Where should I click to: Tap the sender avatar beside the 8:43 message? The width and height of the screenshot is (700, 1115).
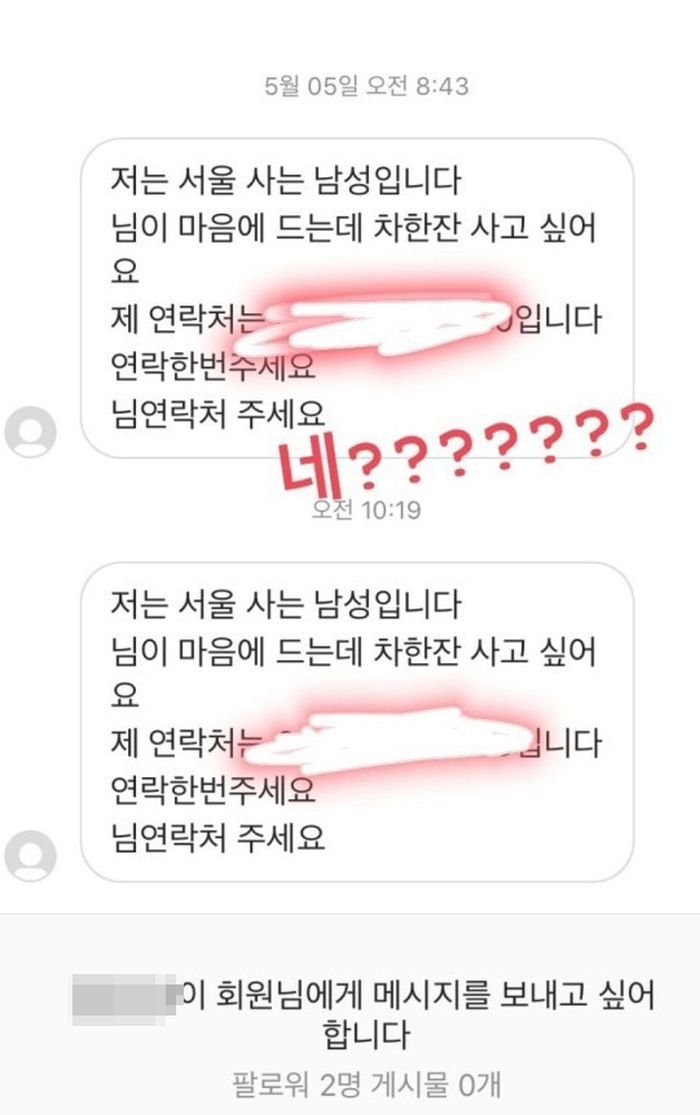31,432
